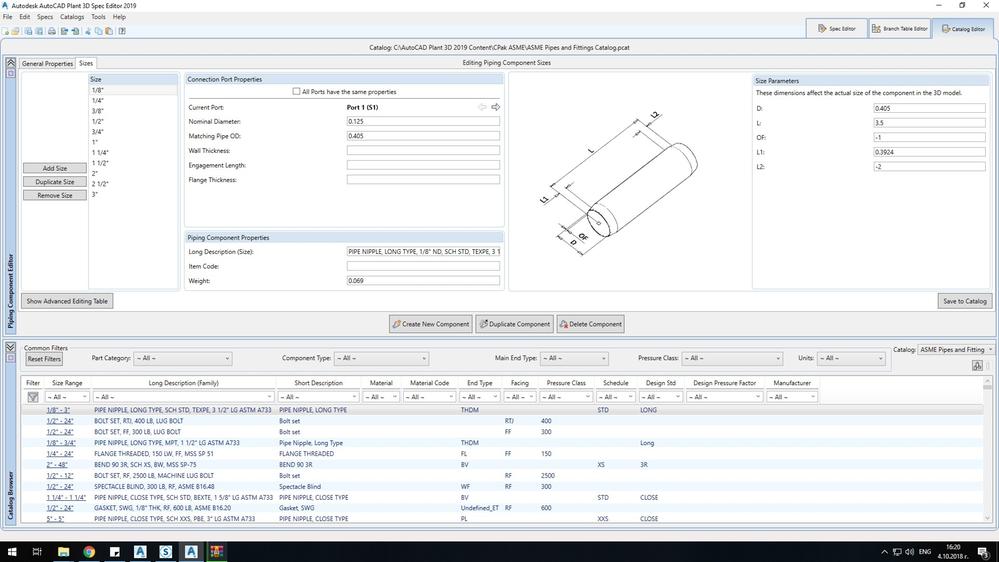Click the pin square icon below editor chevron
The height and width of the screenshot is (562, 999).
(x=11, y=73)
